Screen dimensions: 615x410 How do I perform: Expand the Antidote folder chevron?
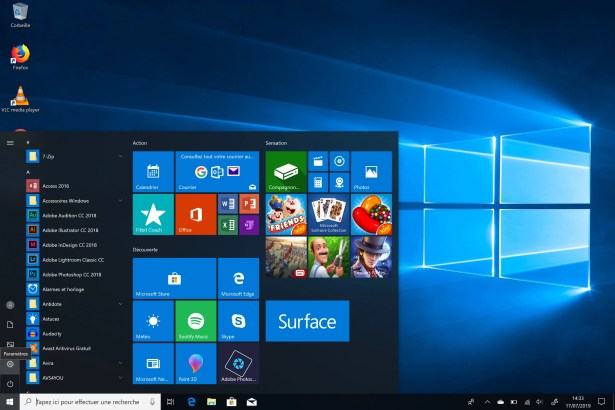120,304
